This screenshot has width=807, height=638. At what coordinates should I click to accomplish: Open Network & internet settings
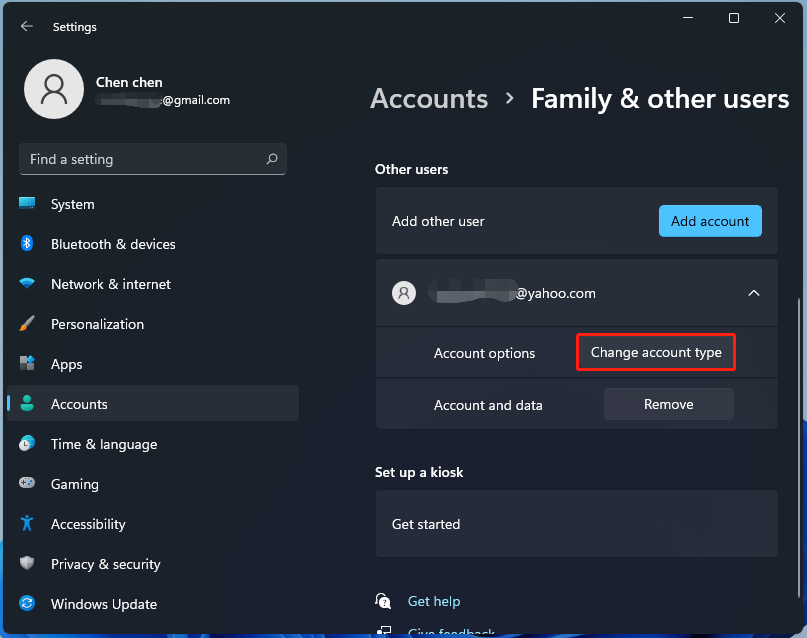[x=110, y=284]
